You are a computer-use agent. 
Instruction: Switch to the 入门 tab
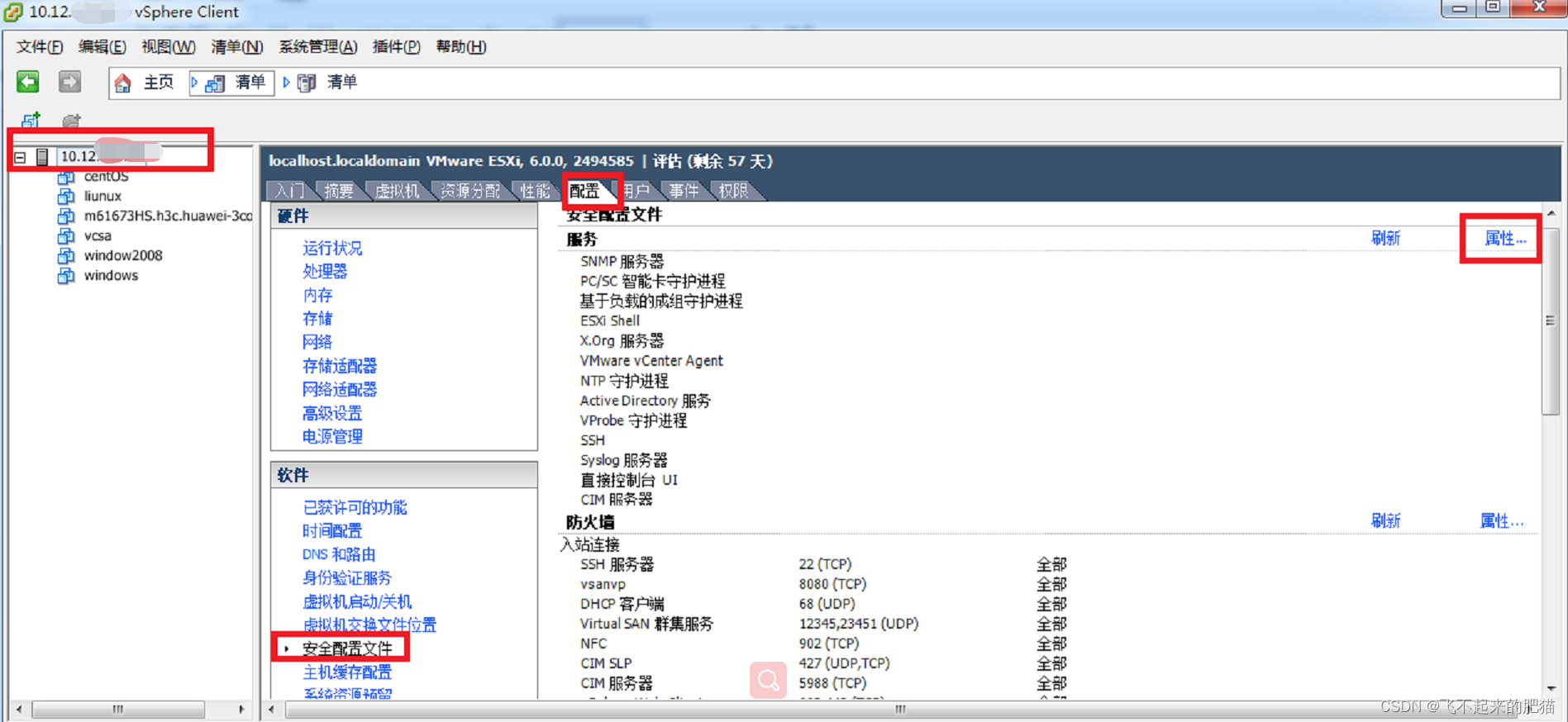289,191
